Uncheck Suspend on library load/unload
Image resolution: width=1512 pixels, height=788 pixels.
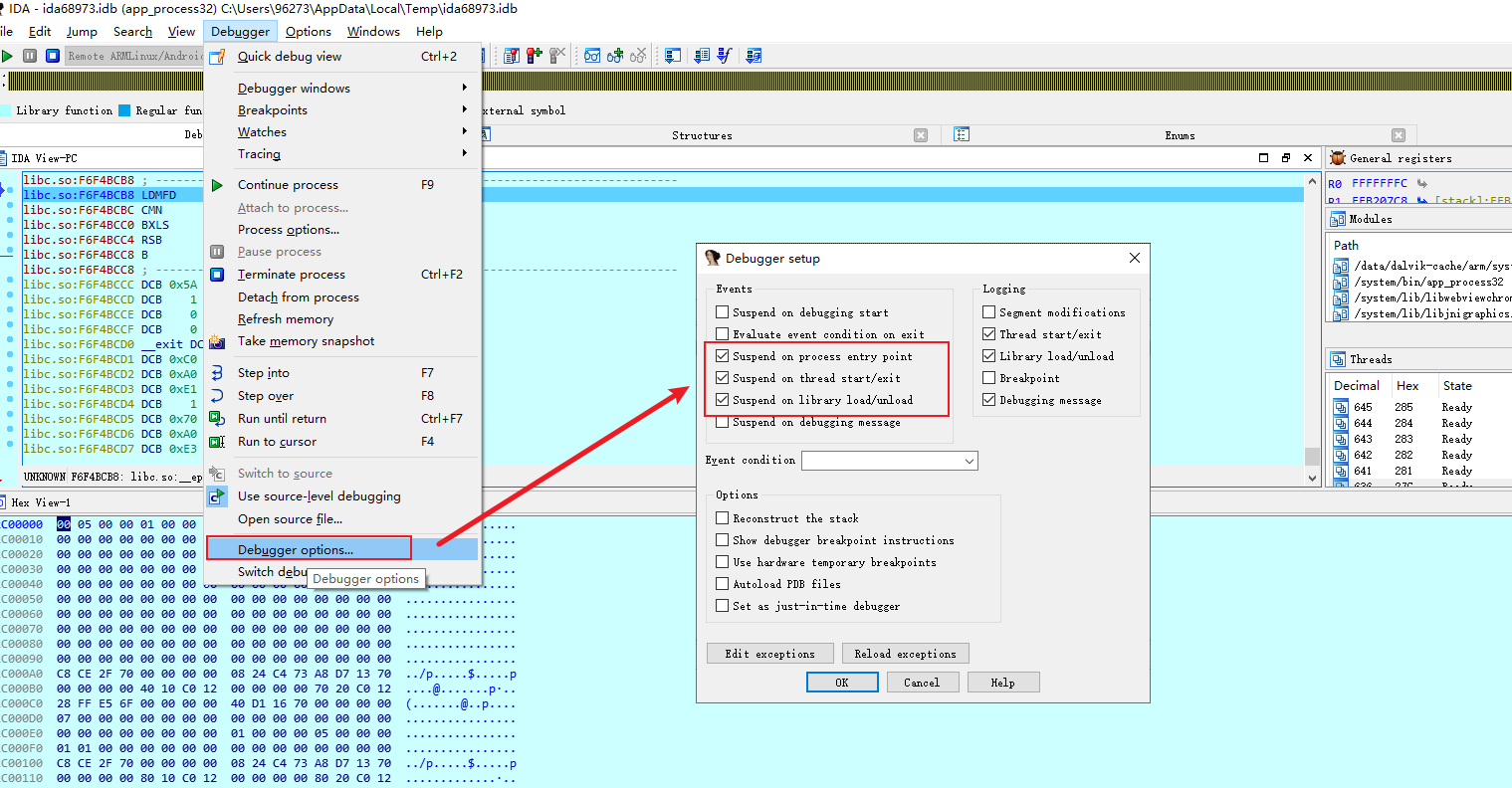pos(723,400)
